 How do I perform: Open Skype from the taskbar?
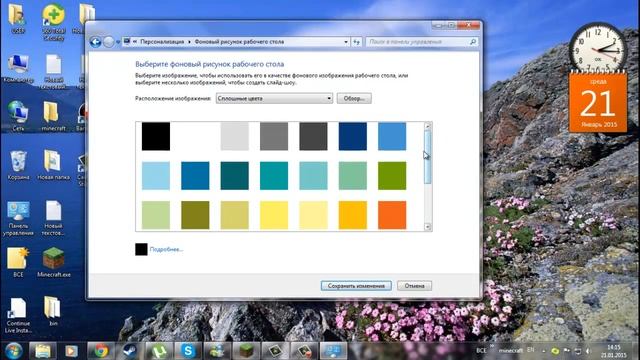point(188,351)
